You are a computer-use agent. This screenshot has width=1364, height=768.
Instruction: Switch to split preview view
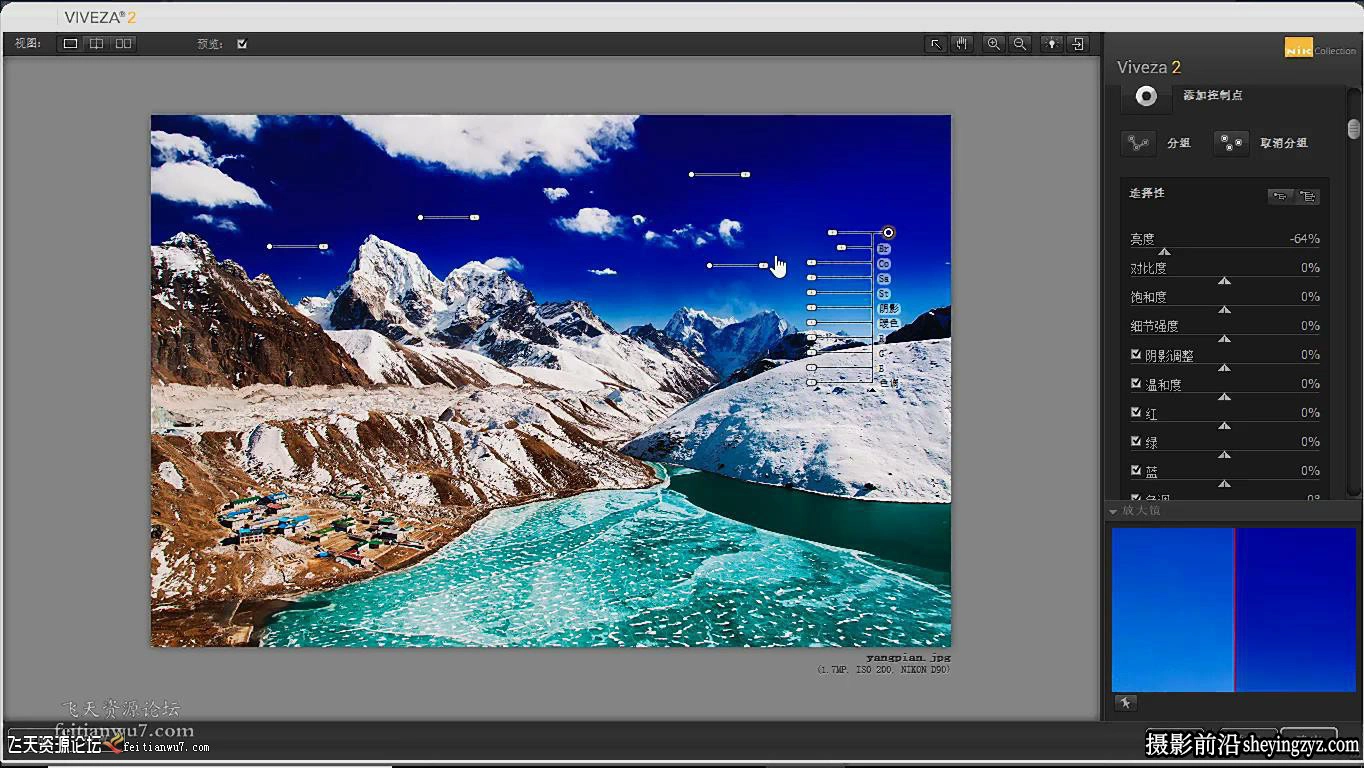[x=96, y=44]
